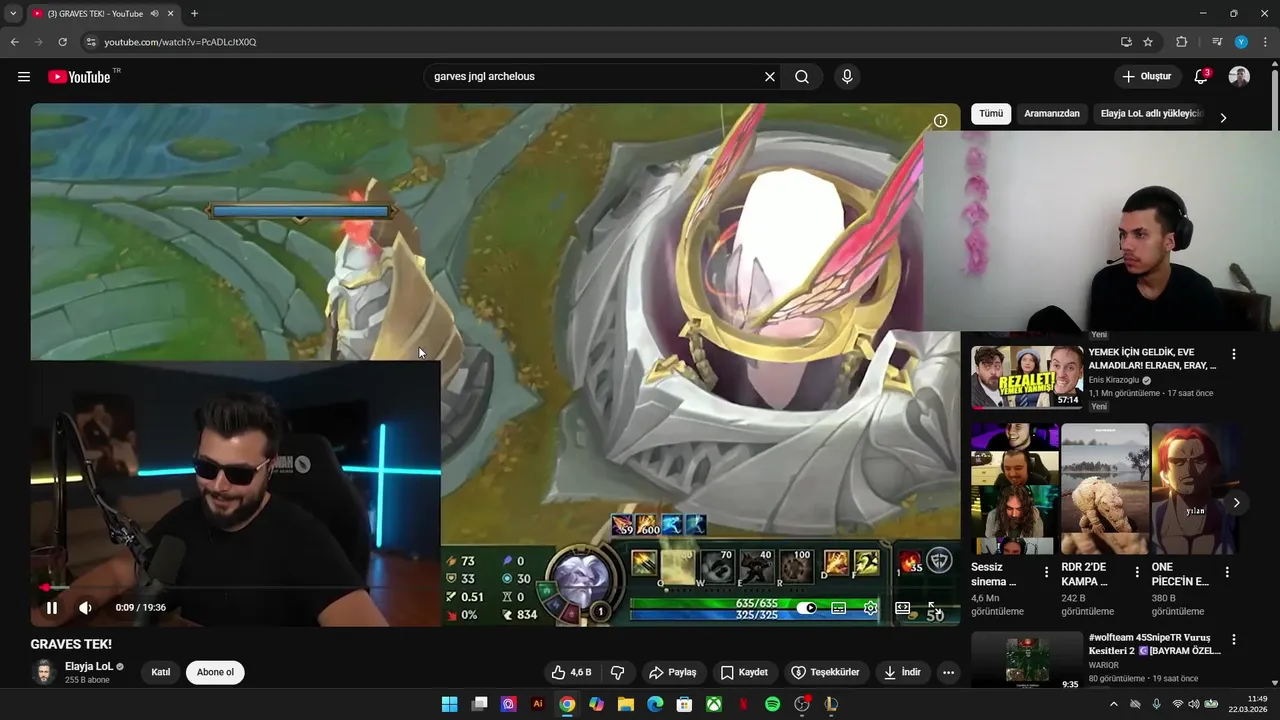
Task: Toggle subtitles in video player
Action: coord(839,607)
